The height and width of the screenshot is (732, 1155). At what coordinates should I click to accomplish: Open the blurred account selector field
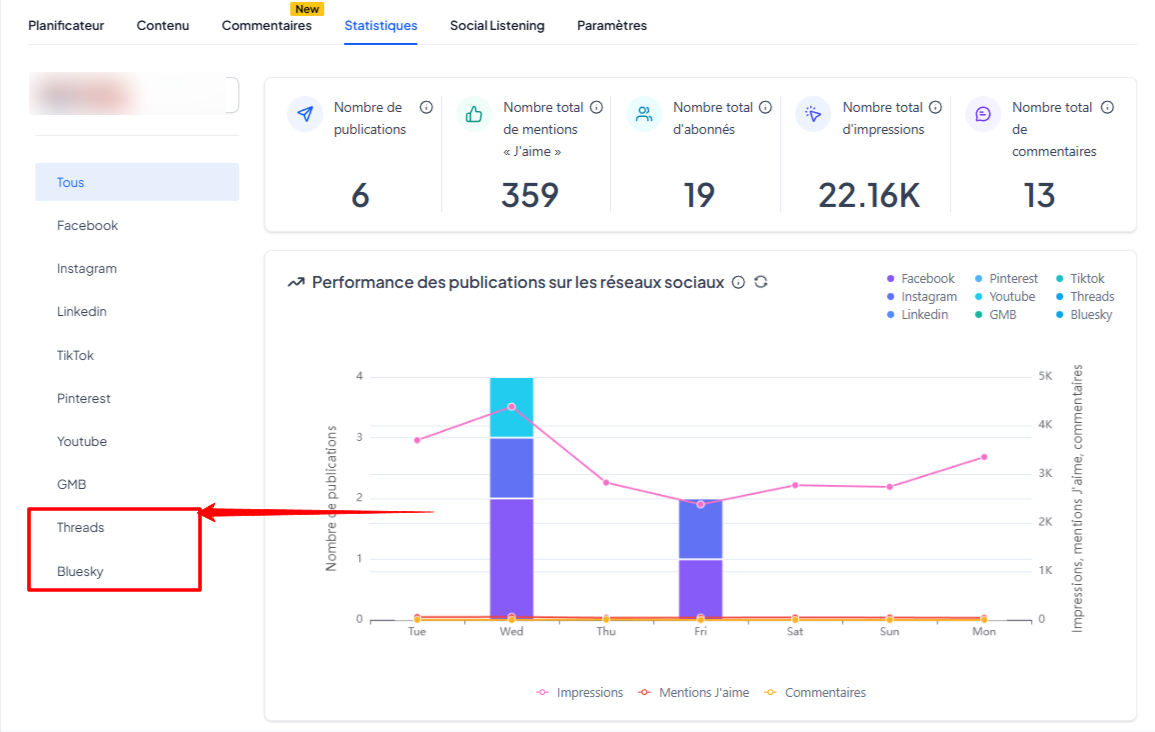pos(133,95)
